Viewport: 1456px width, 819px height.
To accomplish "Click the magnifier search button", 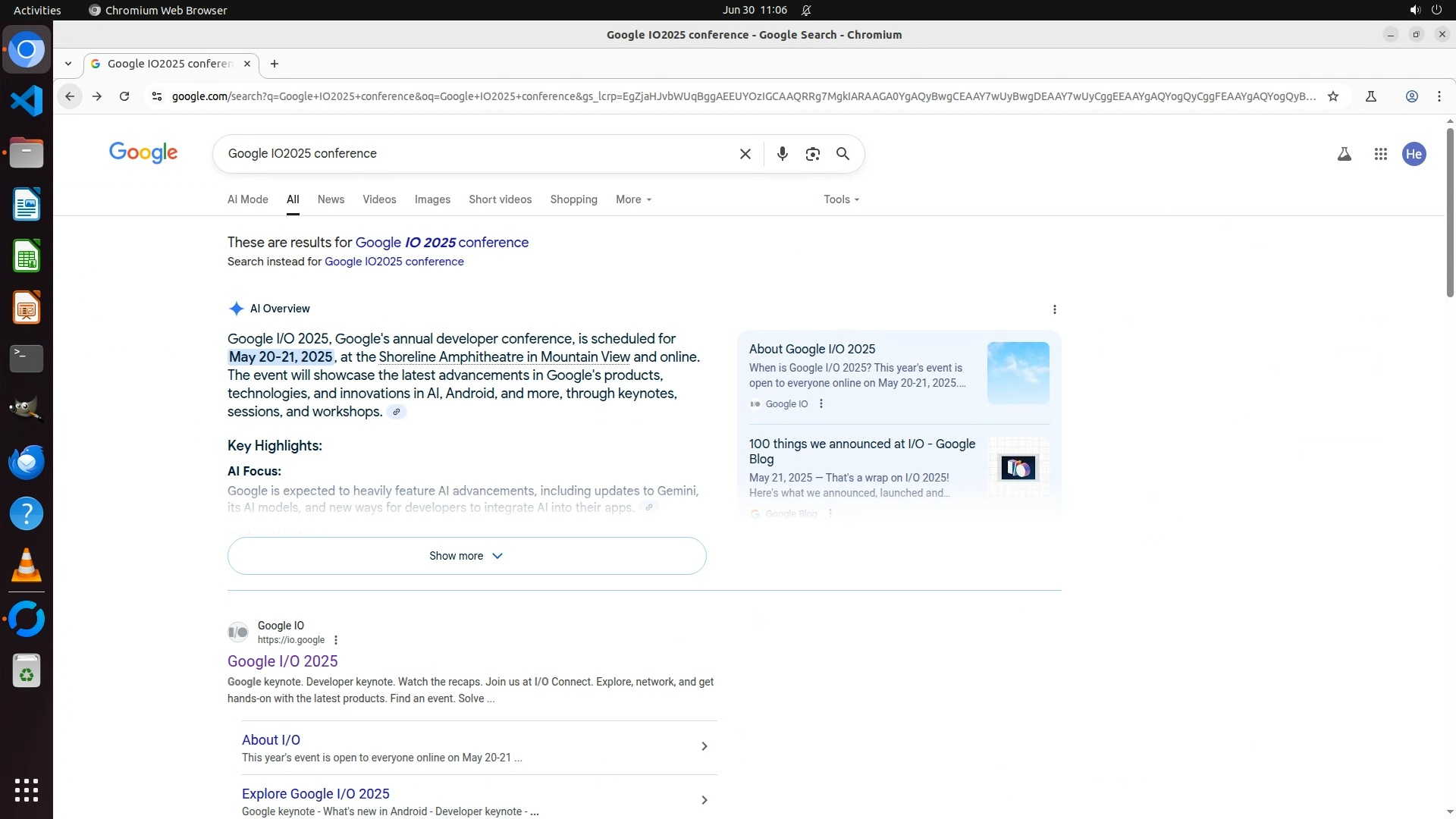I will coord(843,154).
